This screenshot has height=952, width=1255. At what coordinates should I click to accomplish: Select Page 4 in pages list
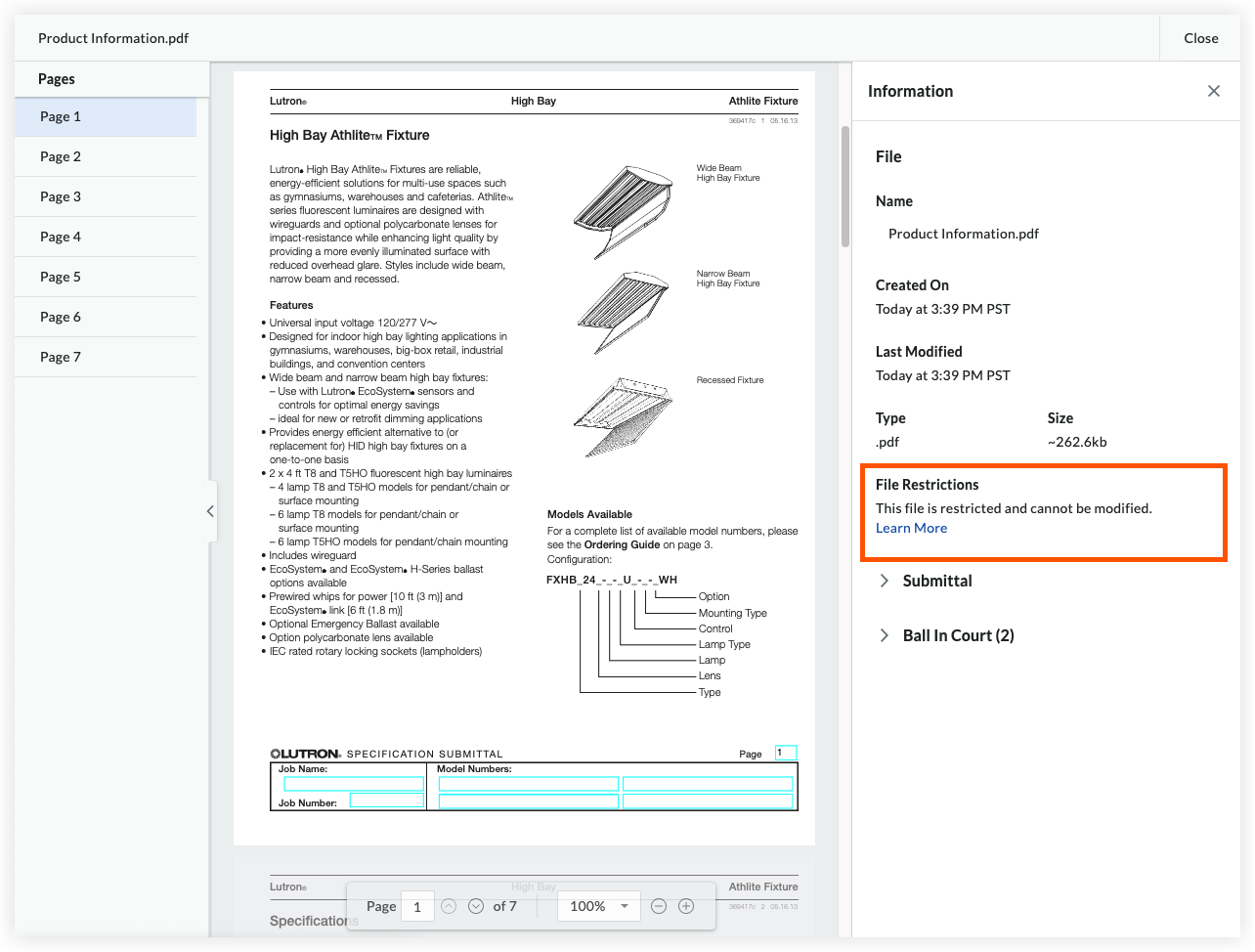pyautogui.click(x=106, y=237)
